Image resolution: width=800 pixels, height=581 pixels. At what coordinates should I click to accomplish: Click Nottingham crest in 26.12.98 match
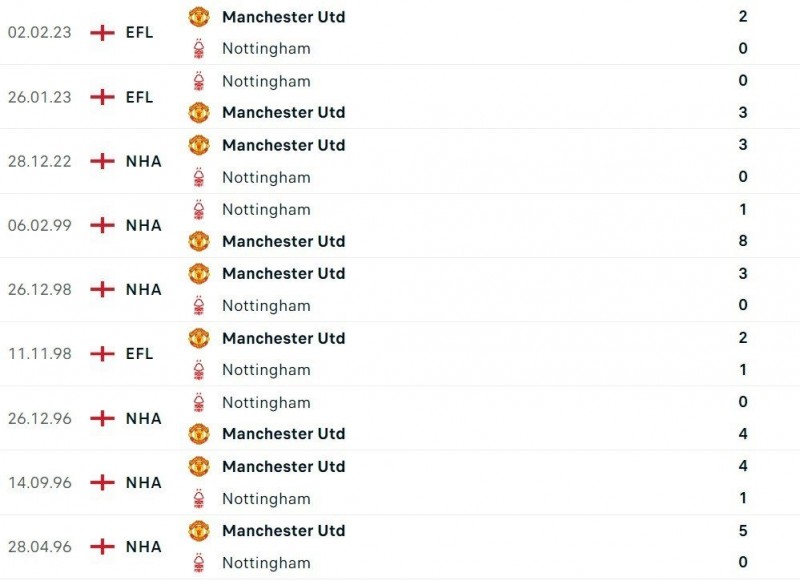coord(199,305)
